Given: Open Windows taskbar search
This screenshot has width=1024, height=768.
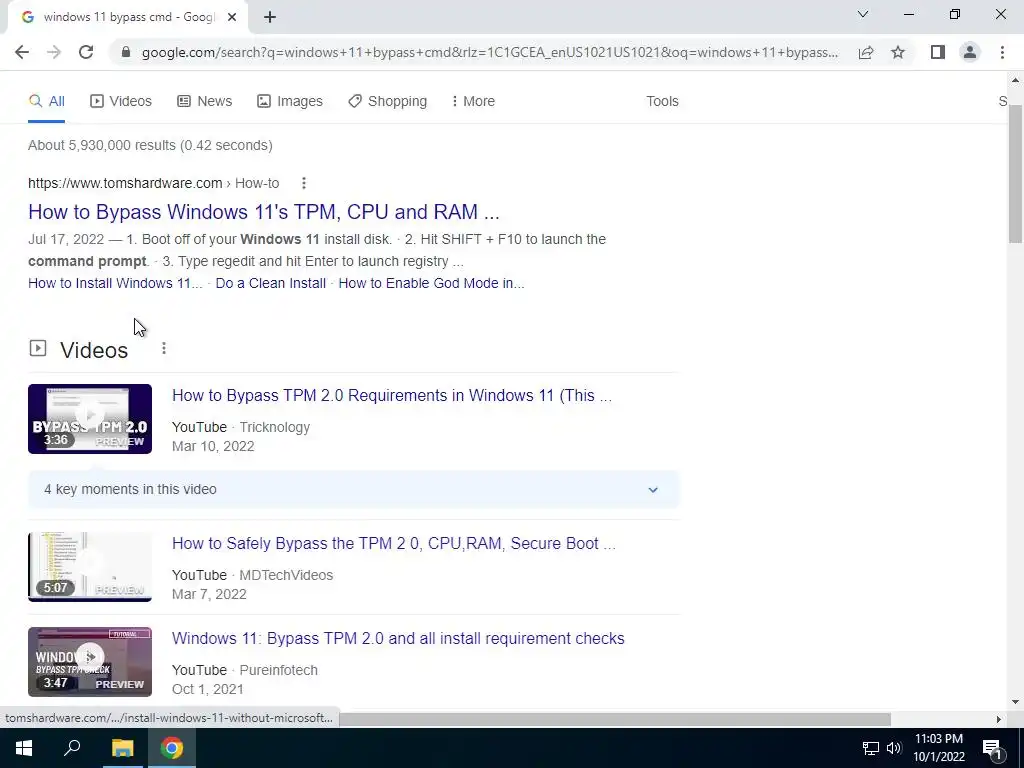Looking at the screenshot, I should 72,748.
